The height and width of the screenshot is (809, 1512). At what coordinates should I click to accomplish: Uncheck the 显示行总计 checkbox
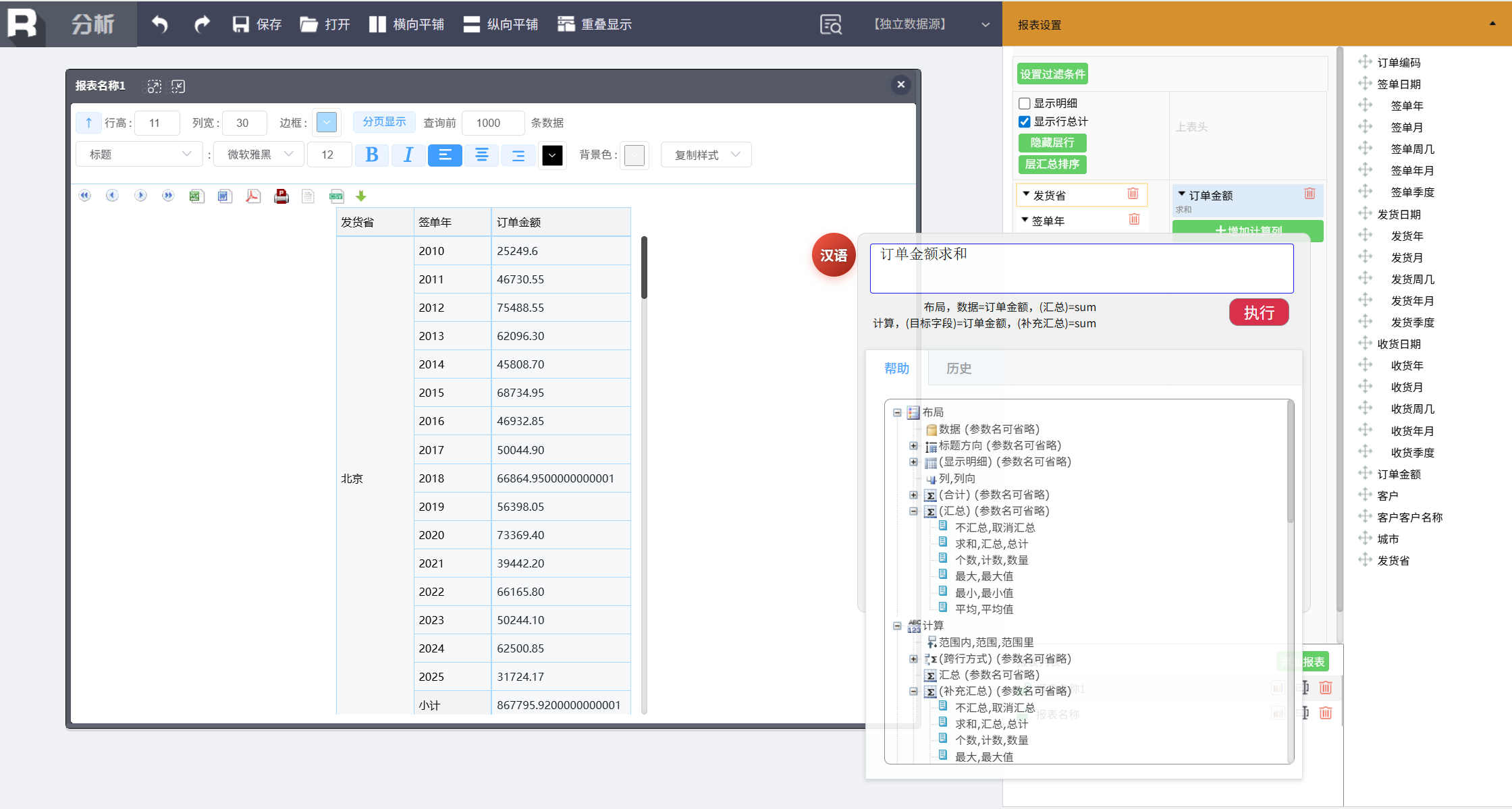1025,121
